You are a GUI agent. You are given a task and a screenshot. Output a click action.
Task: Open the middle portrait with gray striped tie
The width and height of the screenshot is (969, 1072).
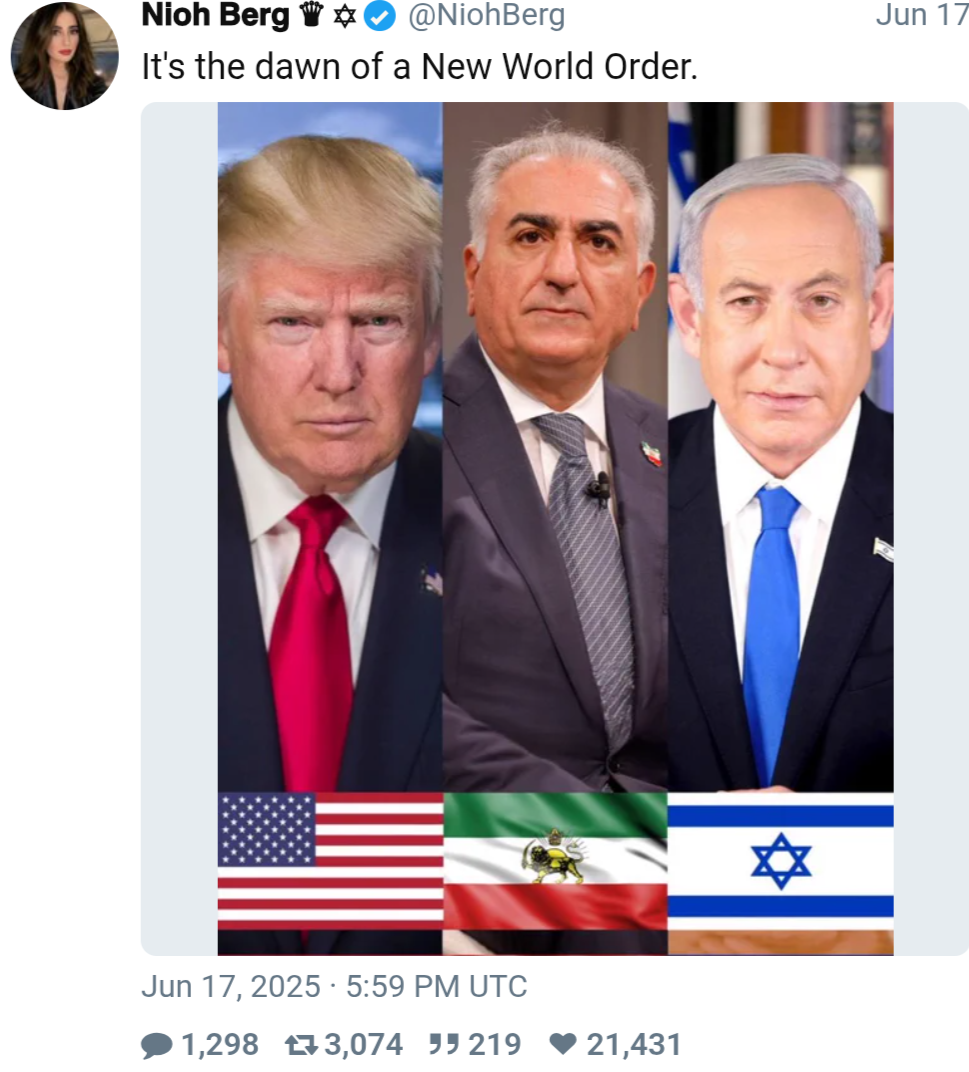pyautogui.click(x=555, y=447)
